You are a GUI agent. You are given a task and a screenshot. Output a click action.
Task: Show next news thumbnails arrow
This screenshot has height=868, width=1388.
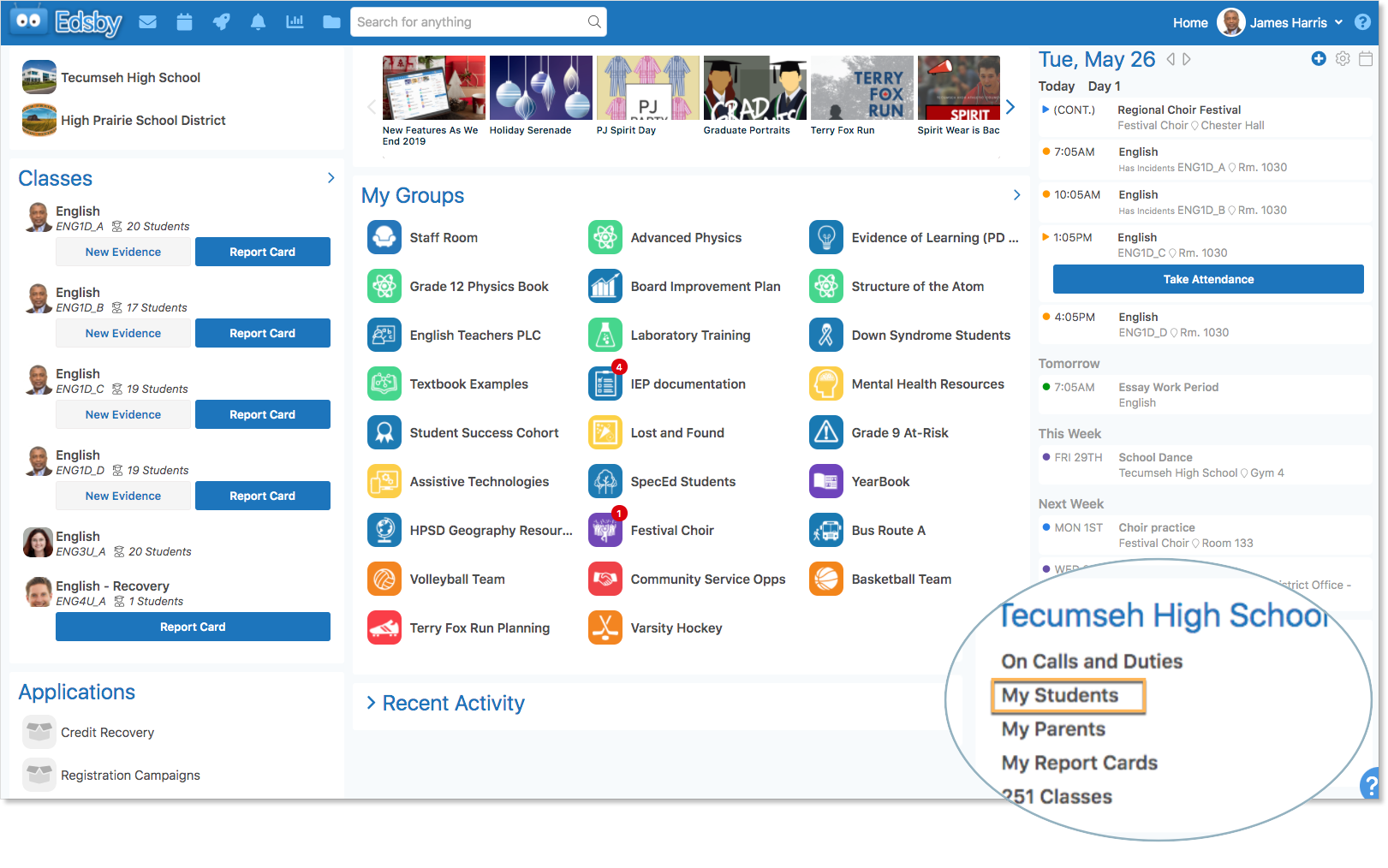(x=1010, y=107)
